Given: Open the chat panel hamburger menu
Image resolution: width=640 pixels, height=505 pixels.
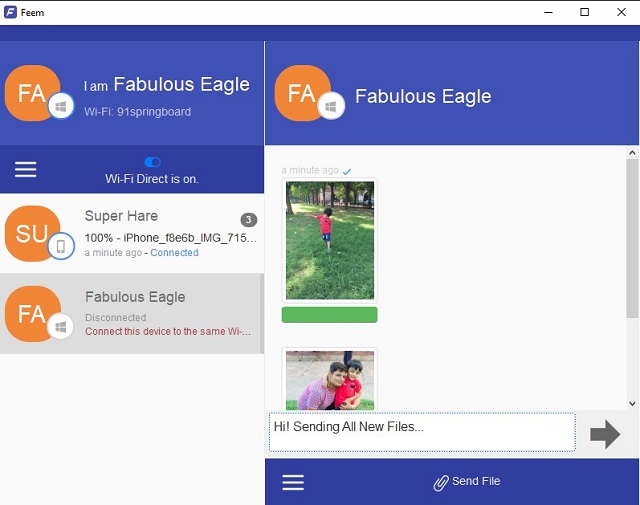Looking at the screenshot, I should pyautogui.click(x=293, y=482).
